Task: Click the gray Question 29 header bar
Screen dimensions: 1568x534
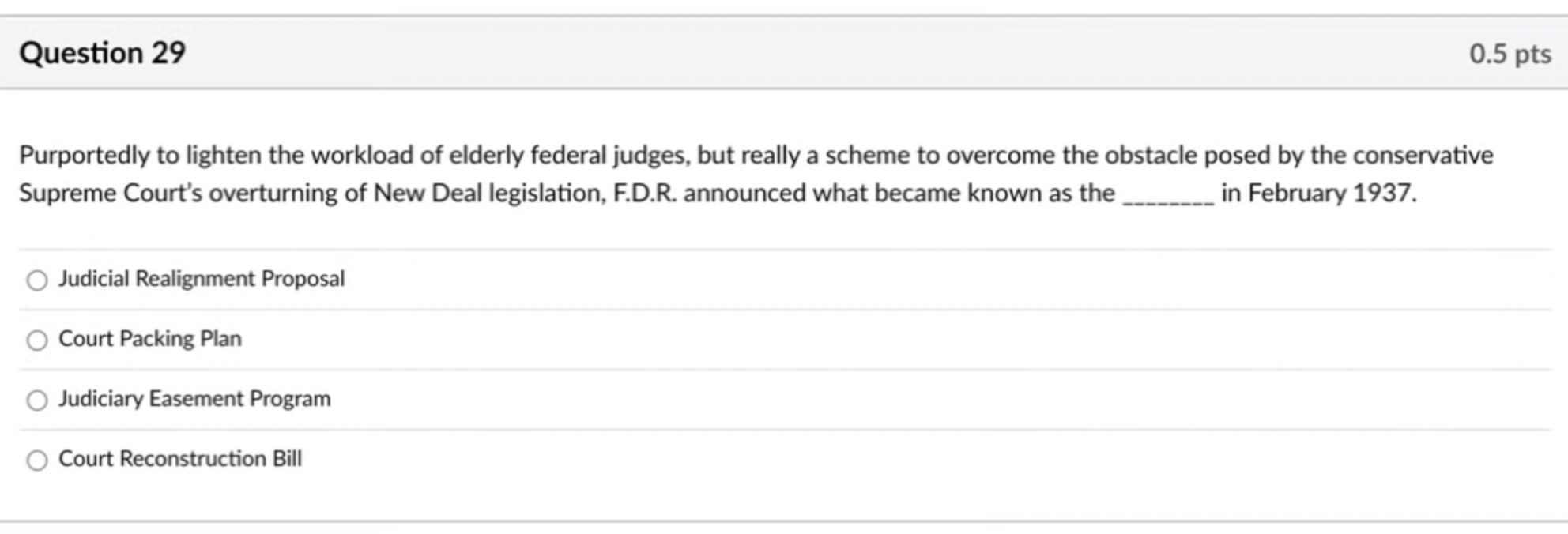Action: pyautogui.click(x=784, y=53)
